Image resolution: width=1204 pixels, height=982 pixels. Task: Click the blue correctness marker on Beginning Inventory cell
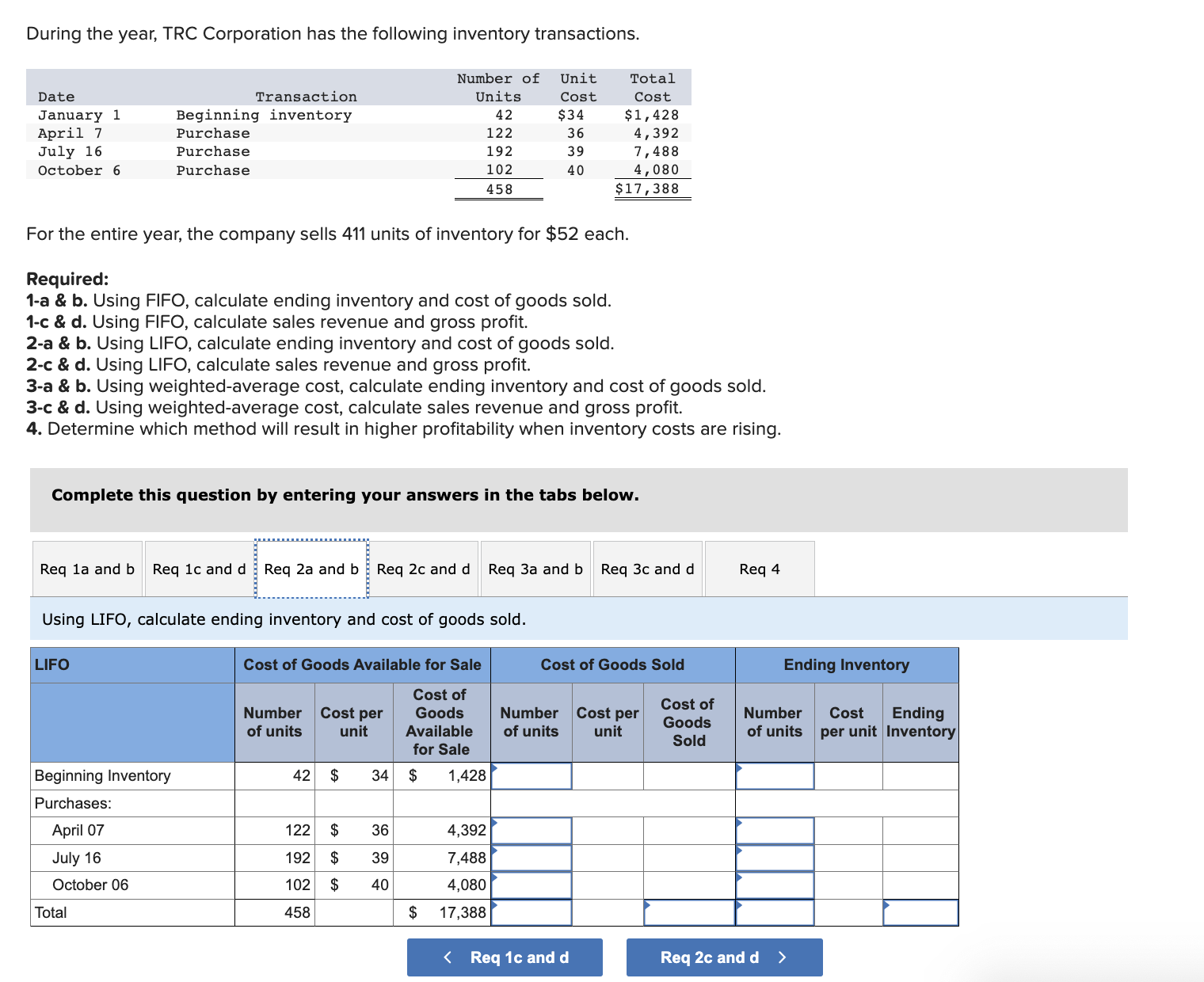[x=494, y=767]
